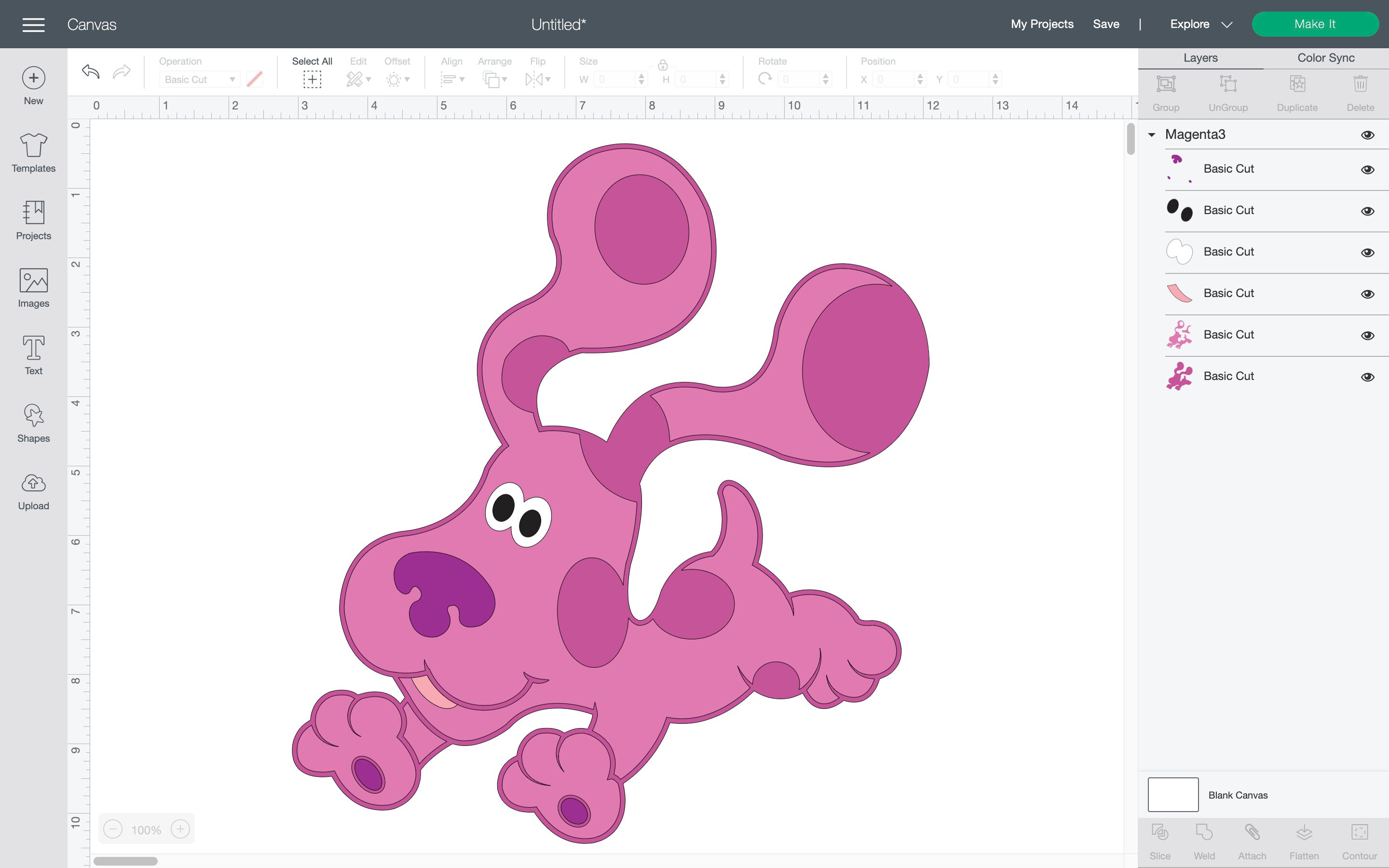Open the Images library
This screenshot has height=868, width=1389.
[33, 287]
